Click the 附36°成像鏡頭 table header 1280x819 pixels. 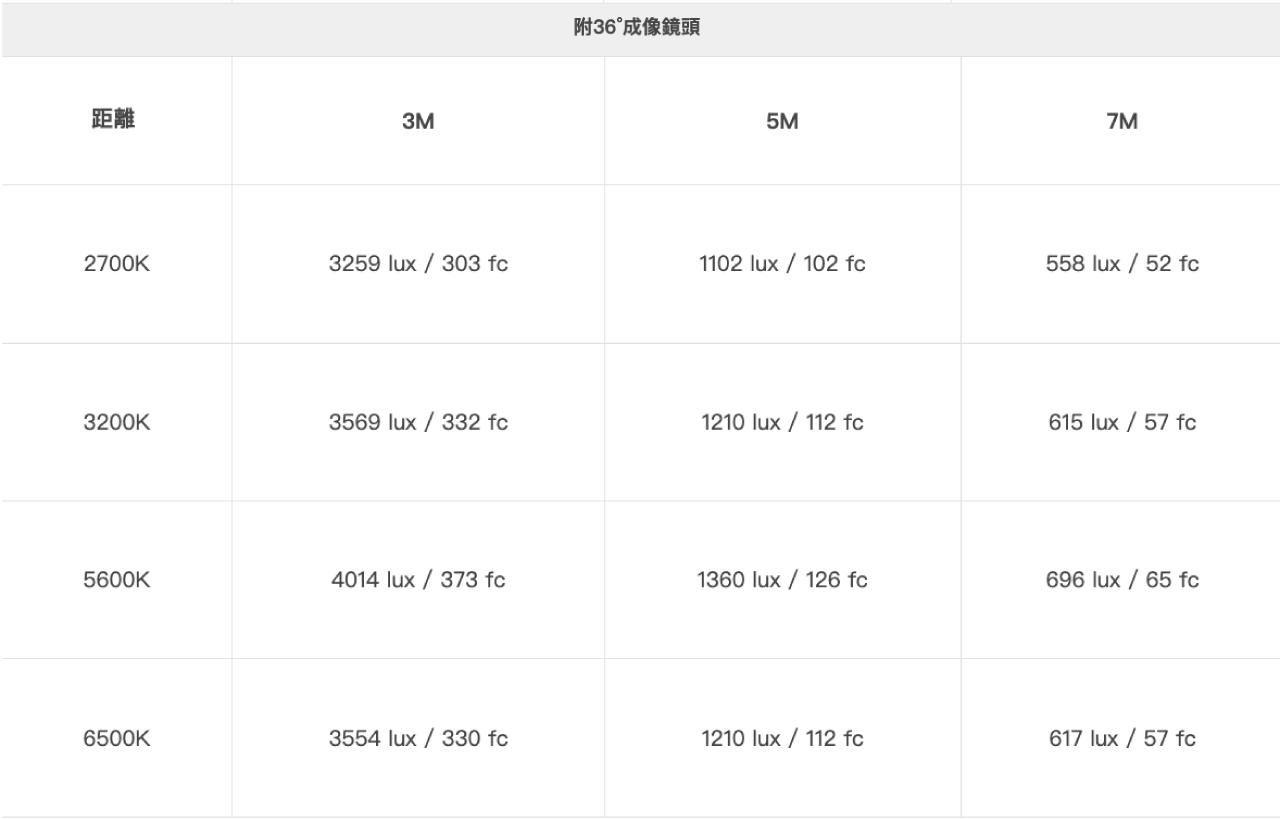640,29
